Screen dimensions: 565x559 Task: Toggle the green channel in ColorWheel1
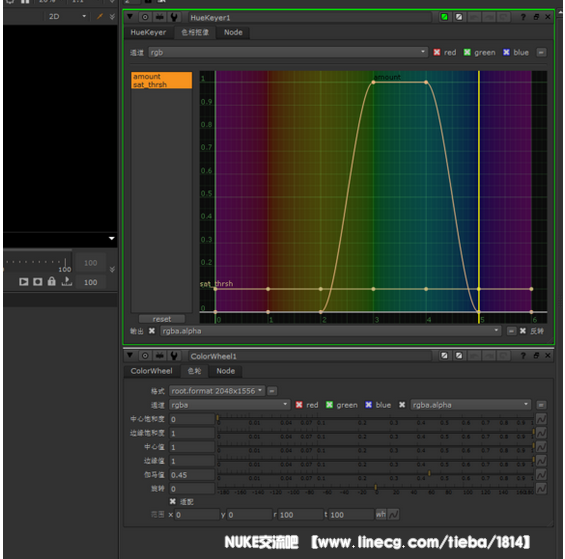[x=329, y=405]
